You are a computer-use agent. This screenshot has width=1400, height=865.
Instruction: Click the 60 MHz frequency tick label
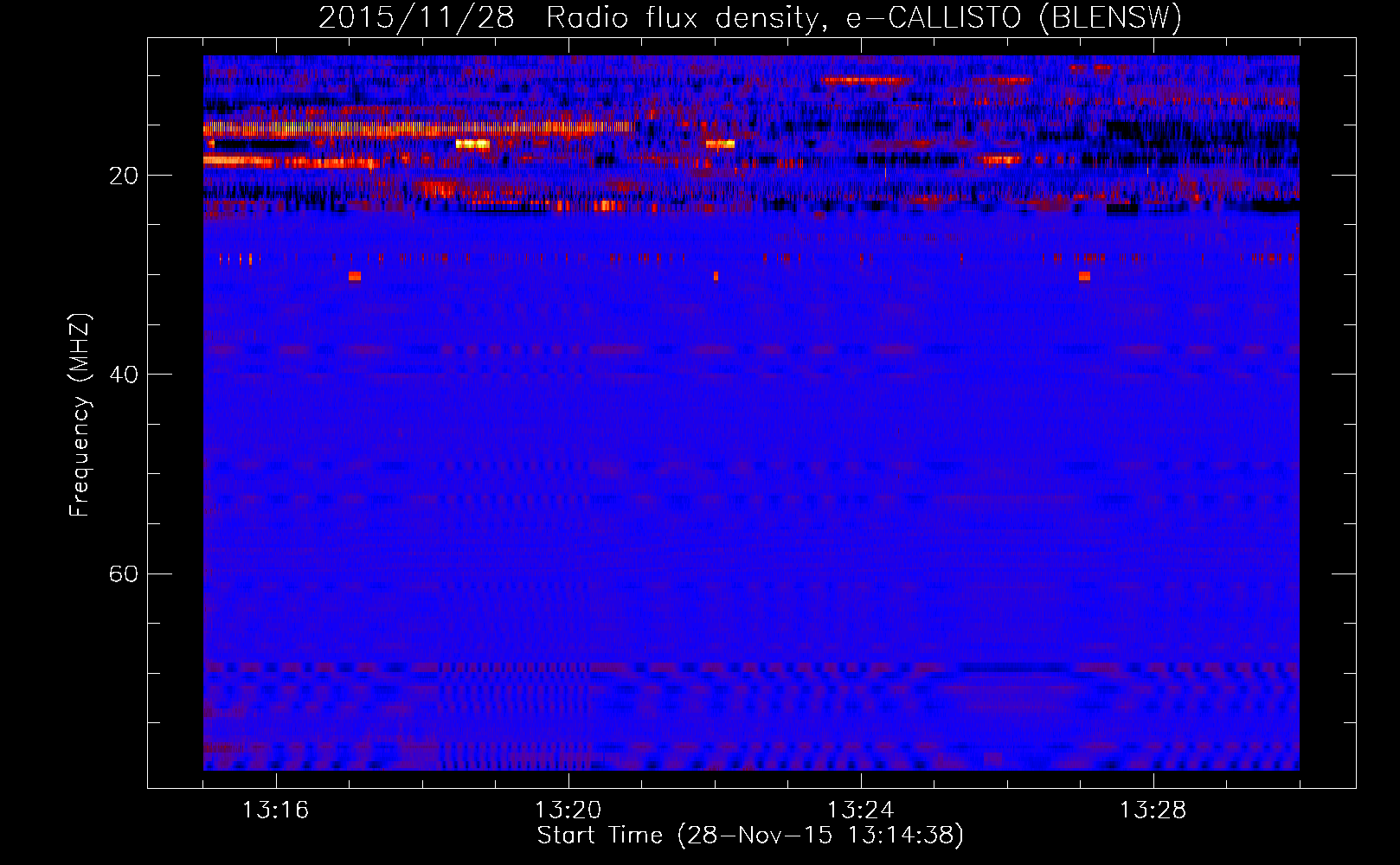123,573
